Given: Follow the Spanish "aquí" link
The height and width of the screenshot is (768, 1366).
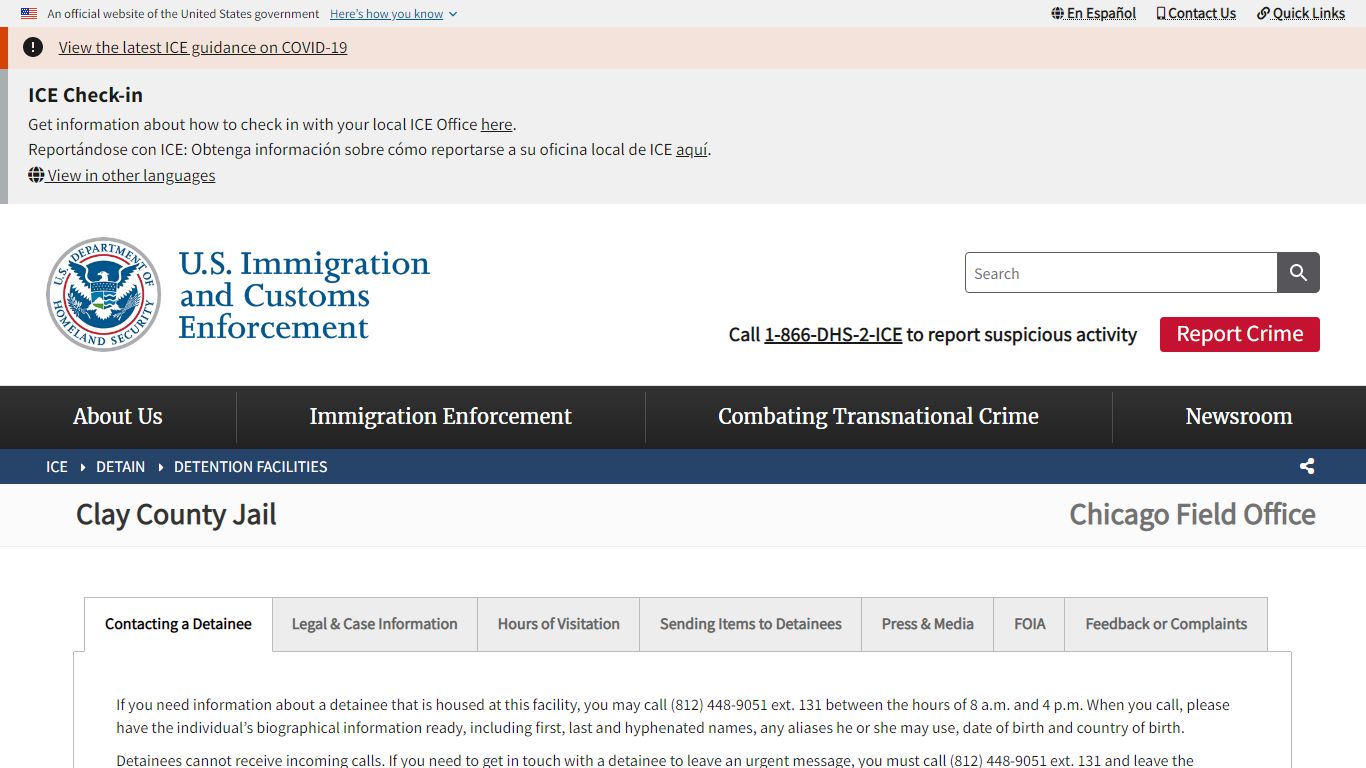Looking at the screenshot, I should pos(692,149).
